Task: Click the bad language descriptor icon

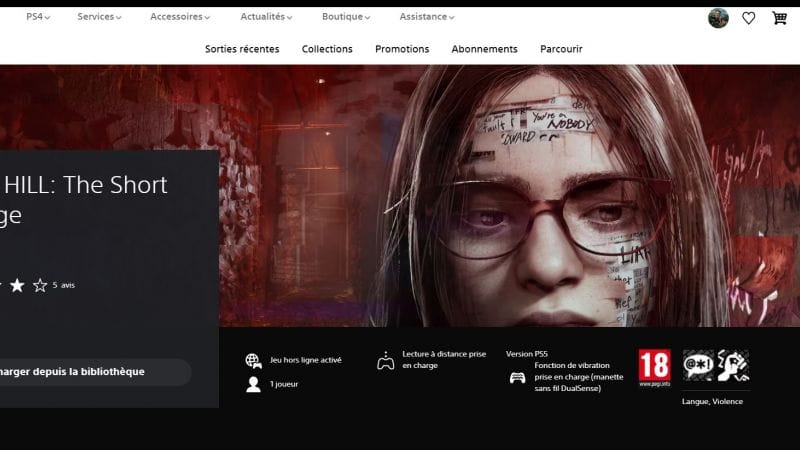Action: point(698,365)
